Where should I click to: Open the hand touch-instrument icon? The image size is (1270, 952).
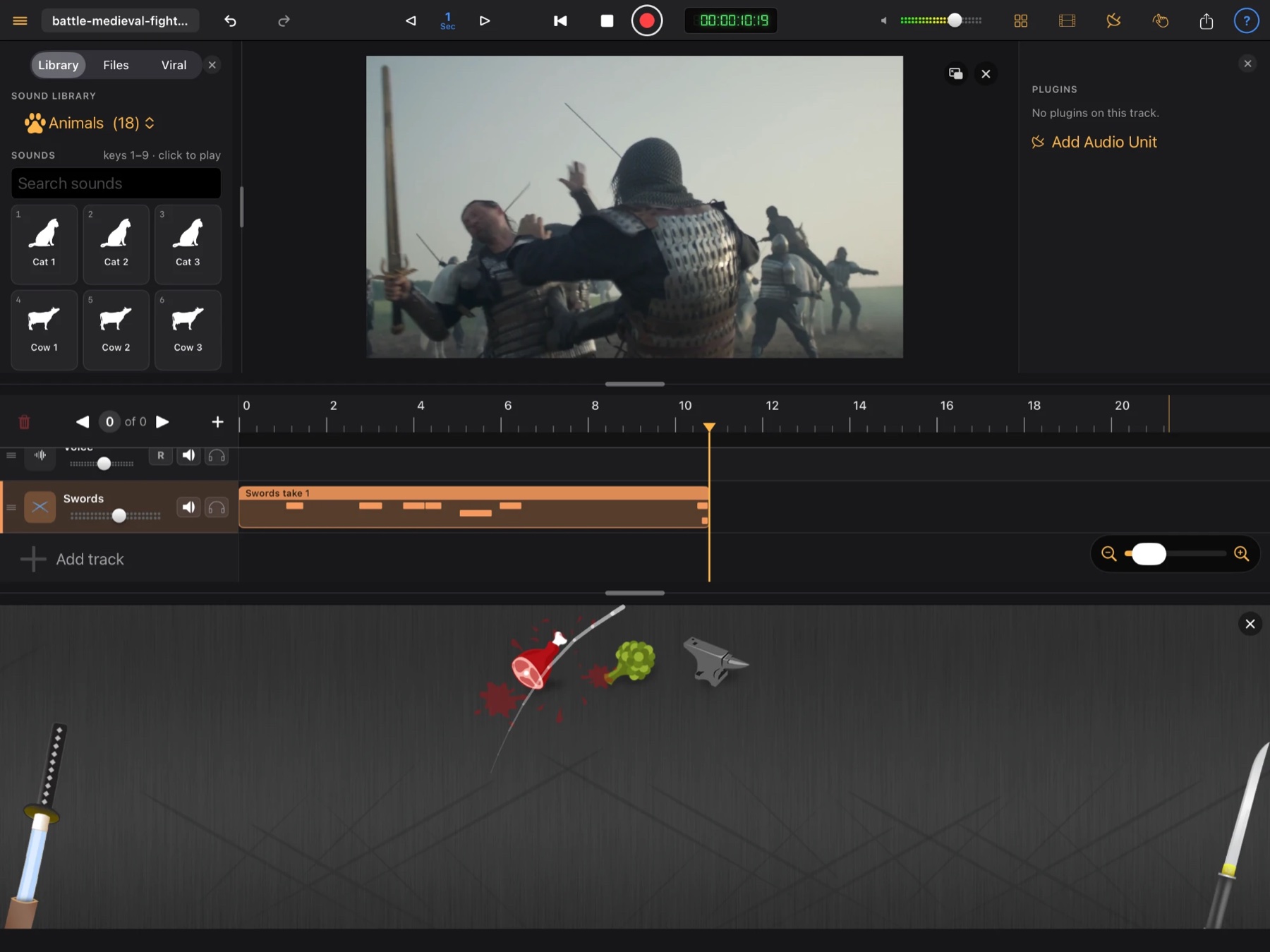click(x=1160, y=20)
